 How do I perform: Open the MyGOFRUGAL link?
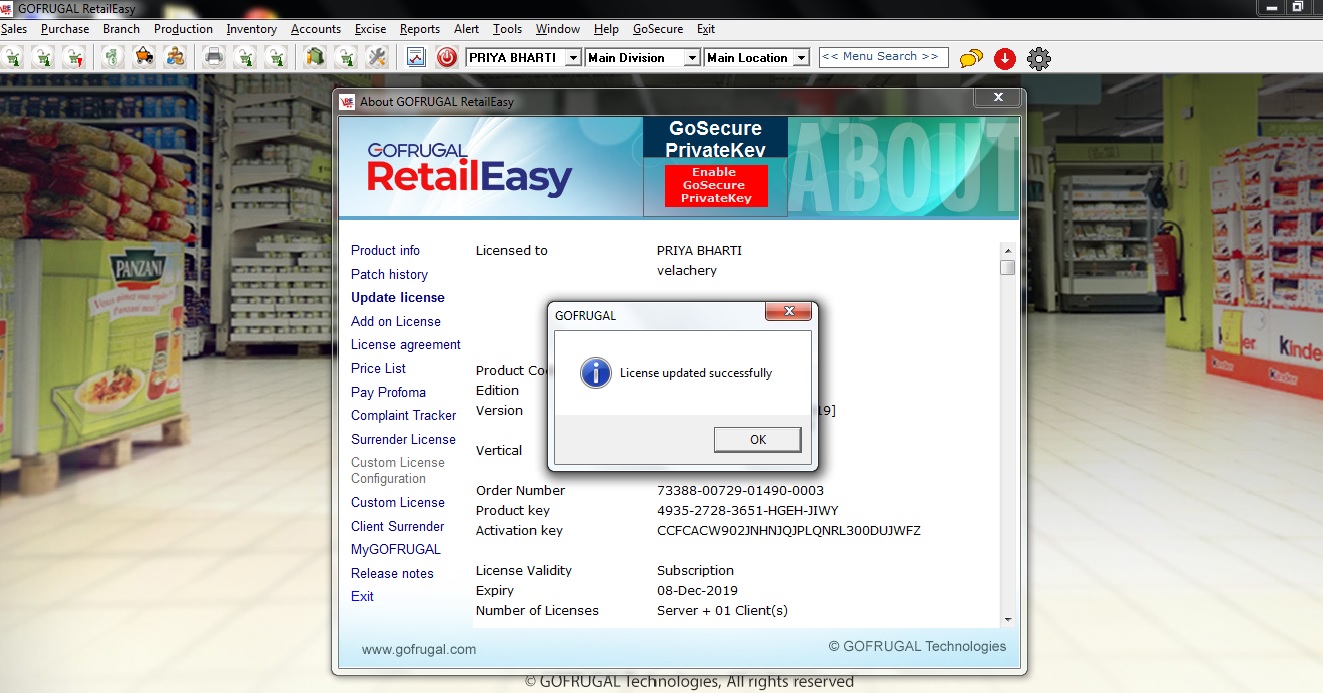[396, 549]
